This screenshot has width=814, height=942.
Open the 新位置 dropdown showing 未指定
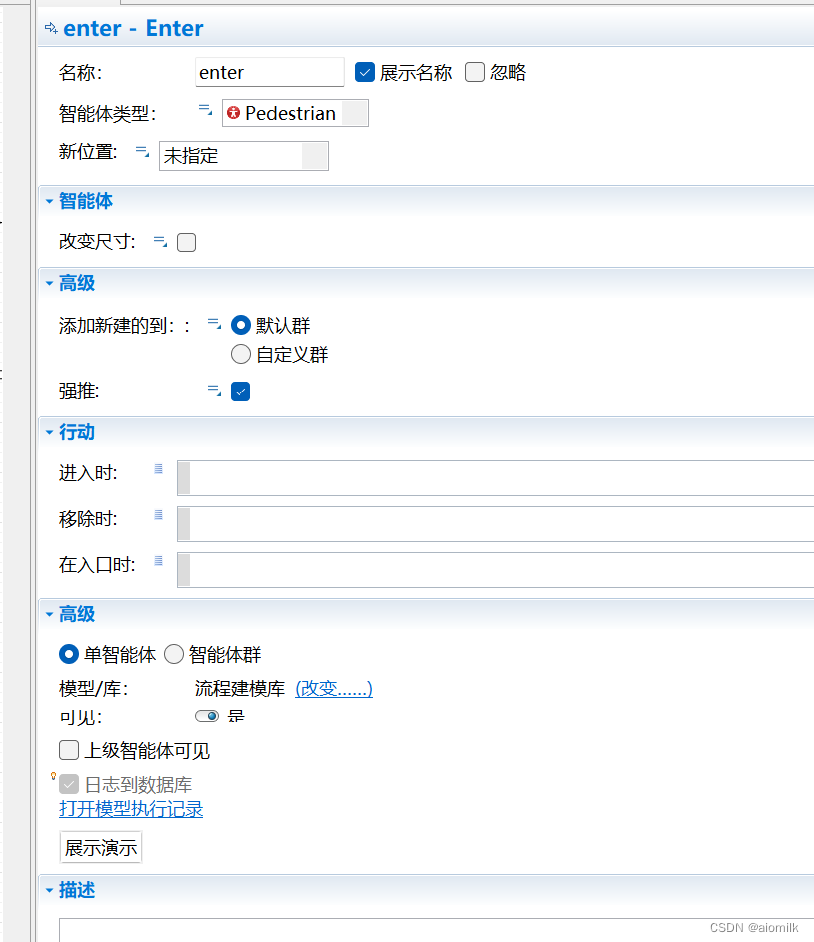[x=317, y=155]
